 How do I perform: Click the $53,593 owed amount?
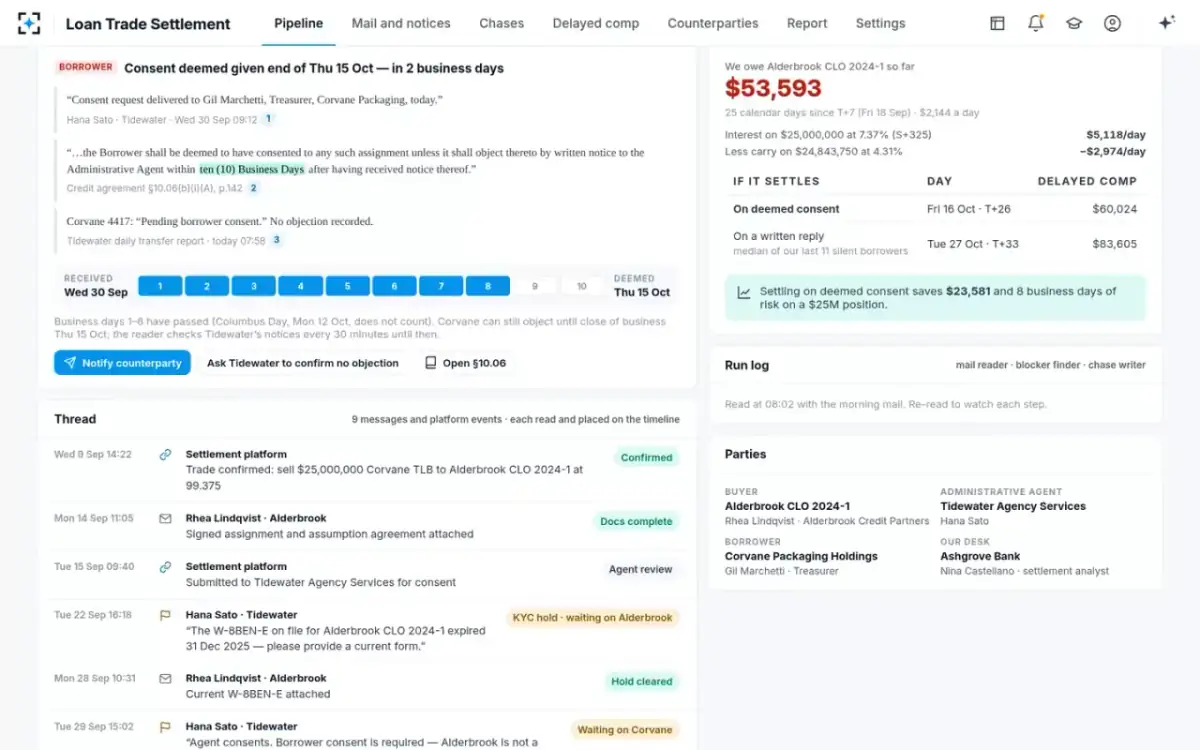coord(773,89)
